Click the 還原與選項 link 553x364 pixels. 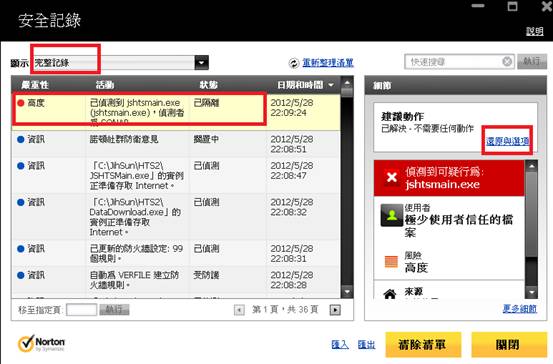(507, 141)
